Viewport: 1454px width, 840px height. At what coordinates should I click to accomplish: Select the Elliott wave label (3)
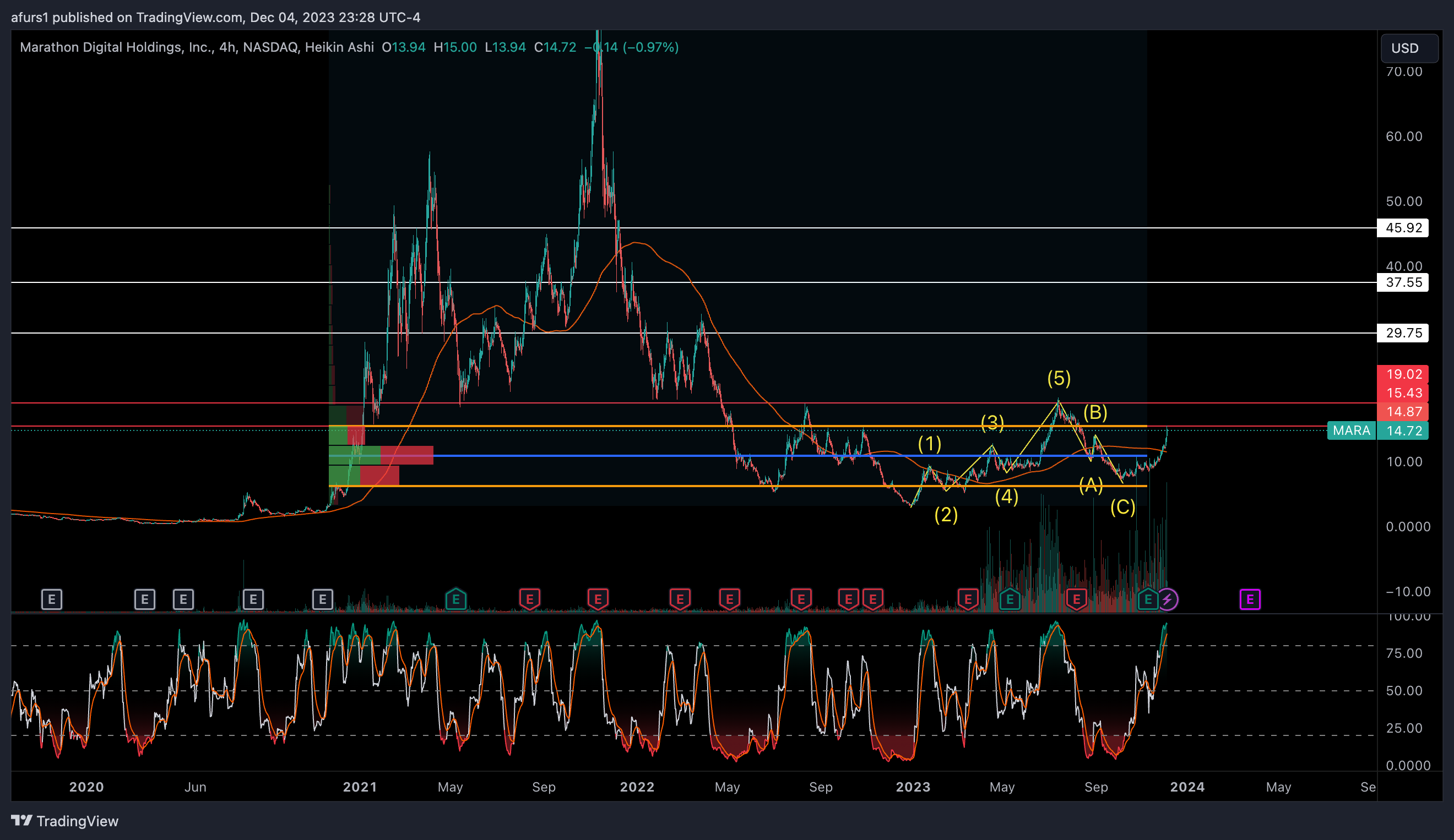[x=992, y=422]
